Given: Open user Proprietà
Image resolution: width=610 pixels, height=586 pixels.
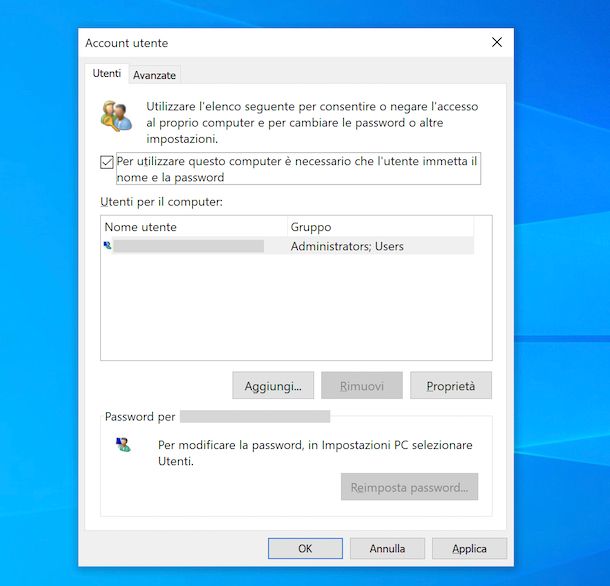Looking at the screenshot, I should 451,386.
